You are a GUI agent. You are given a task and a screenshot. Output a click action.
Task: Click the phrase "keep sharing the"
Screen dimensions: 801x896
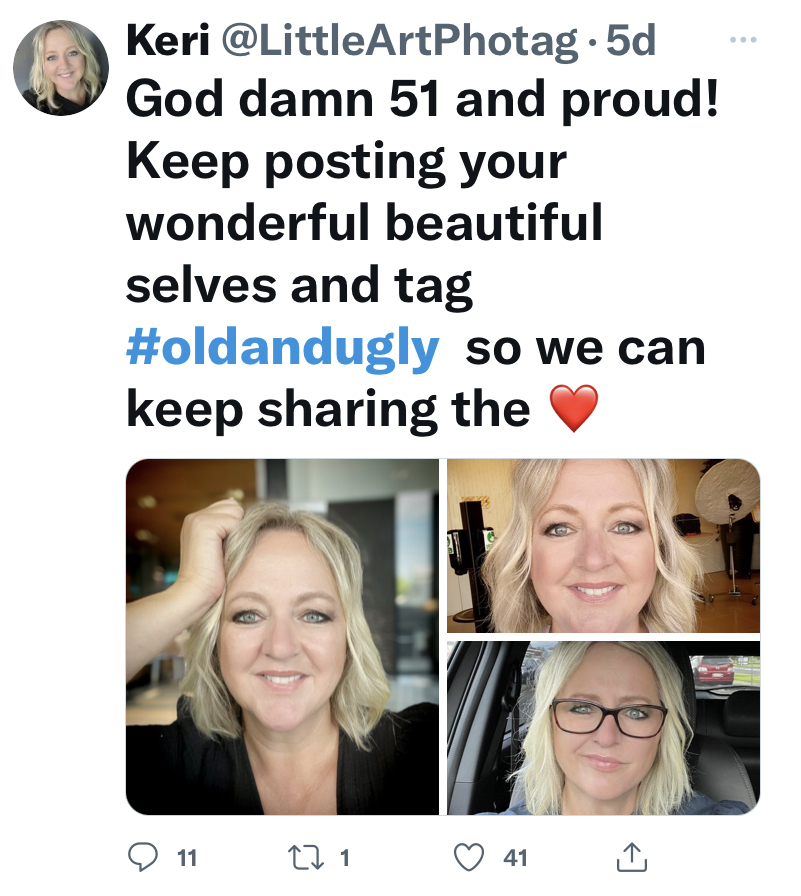[328, 409]
